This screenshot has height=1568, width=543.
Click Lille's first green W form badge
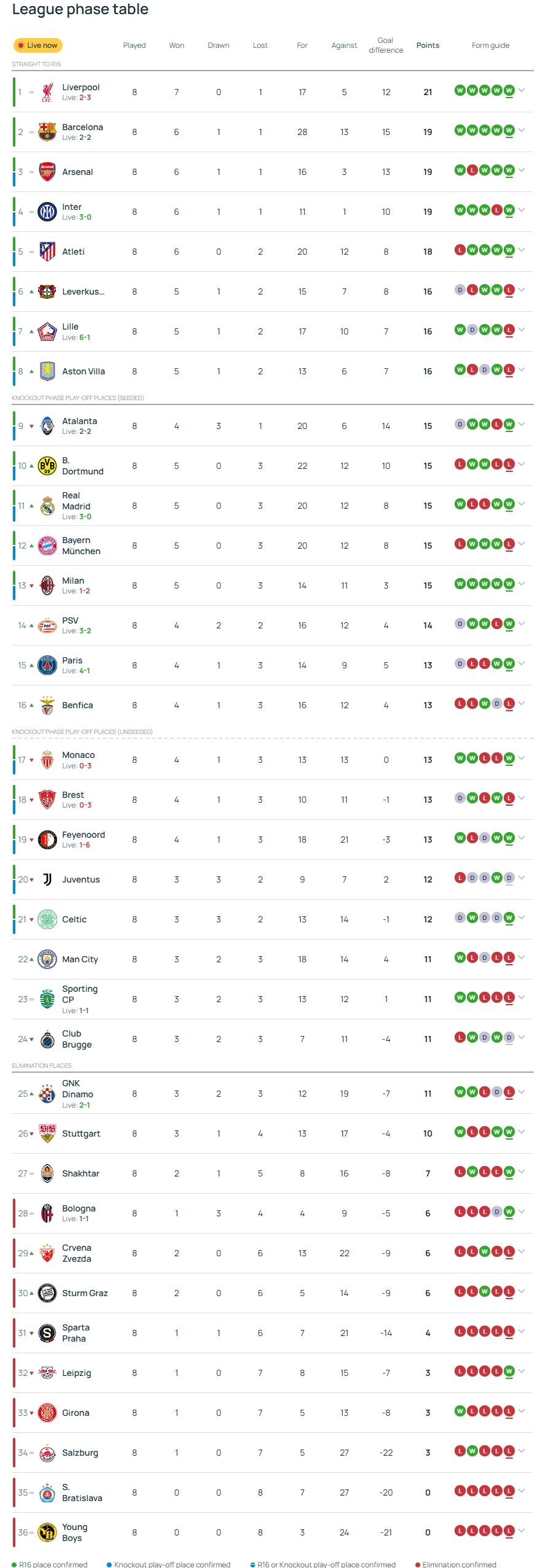point(460,330)
